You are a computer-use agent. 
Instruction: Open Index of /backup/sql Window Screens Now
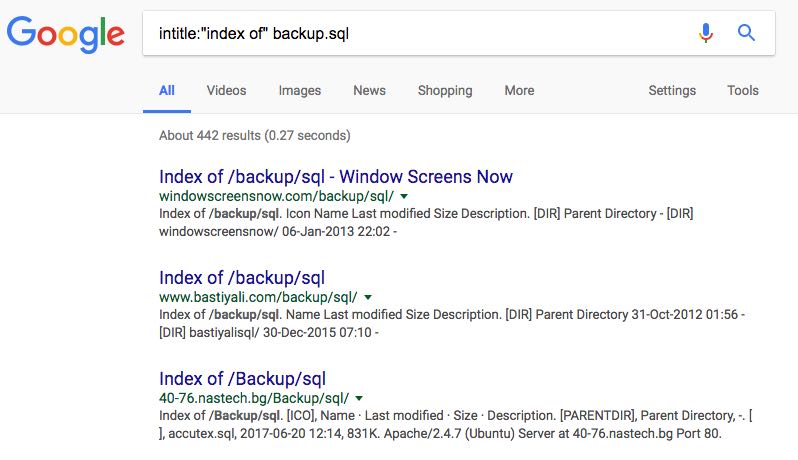[336, 177]
